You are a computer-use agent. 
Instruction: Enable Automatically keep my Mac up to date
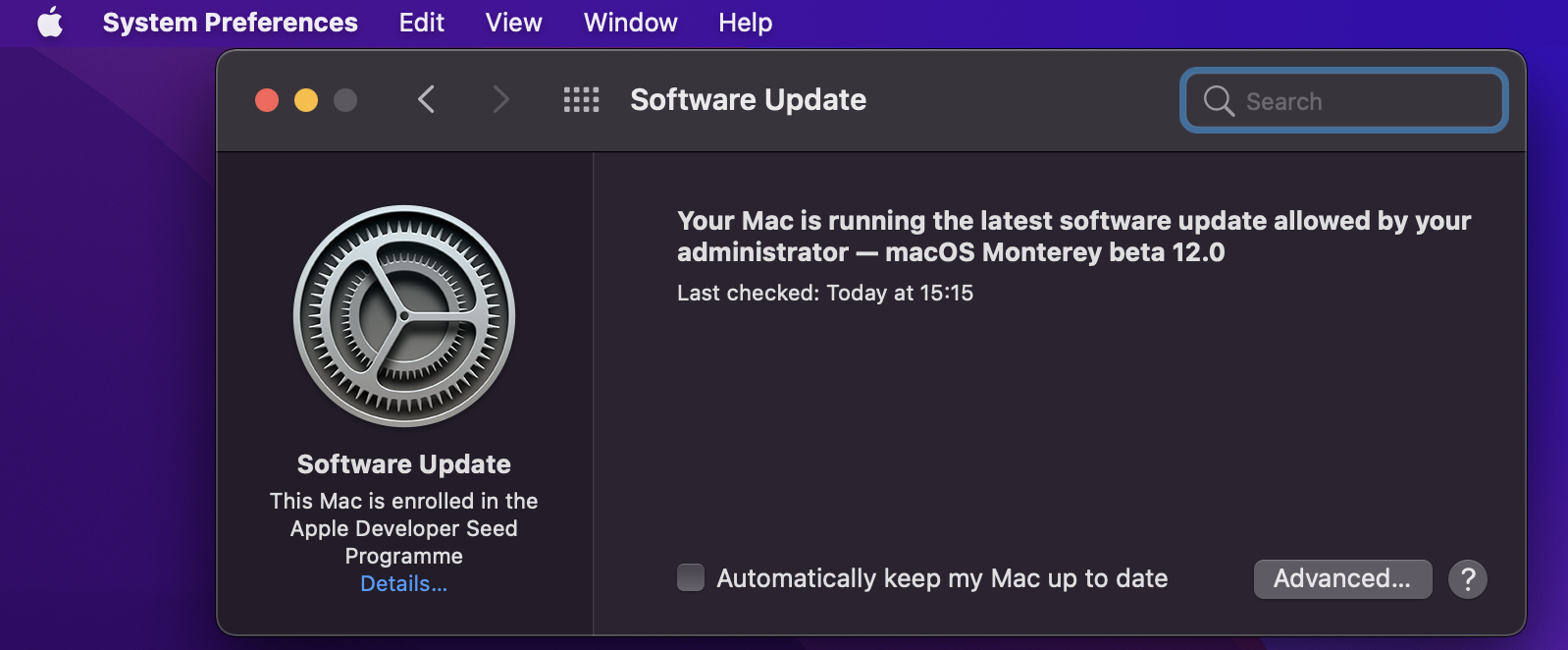tap(691, 577)
